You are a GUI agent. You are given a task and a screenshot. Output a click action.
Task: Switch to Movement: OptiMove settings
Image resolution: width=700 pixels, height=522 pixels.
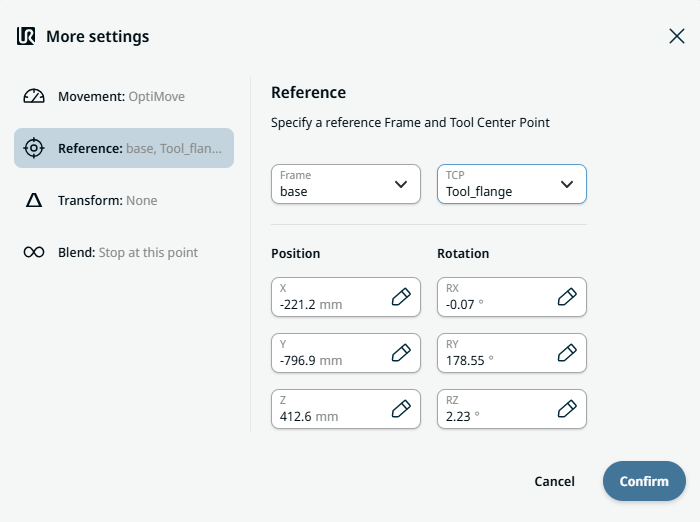coord(122,97)
